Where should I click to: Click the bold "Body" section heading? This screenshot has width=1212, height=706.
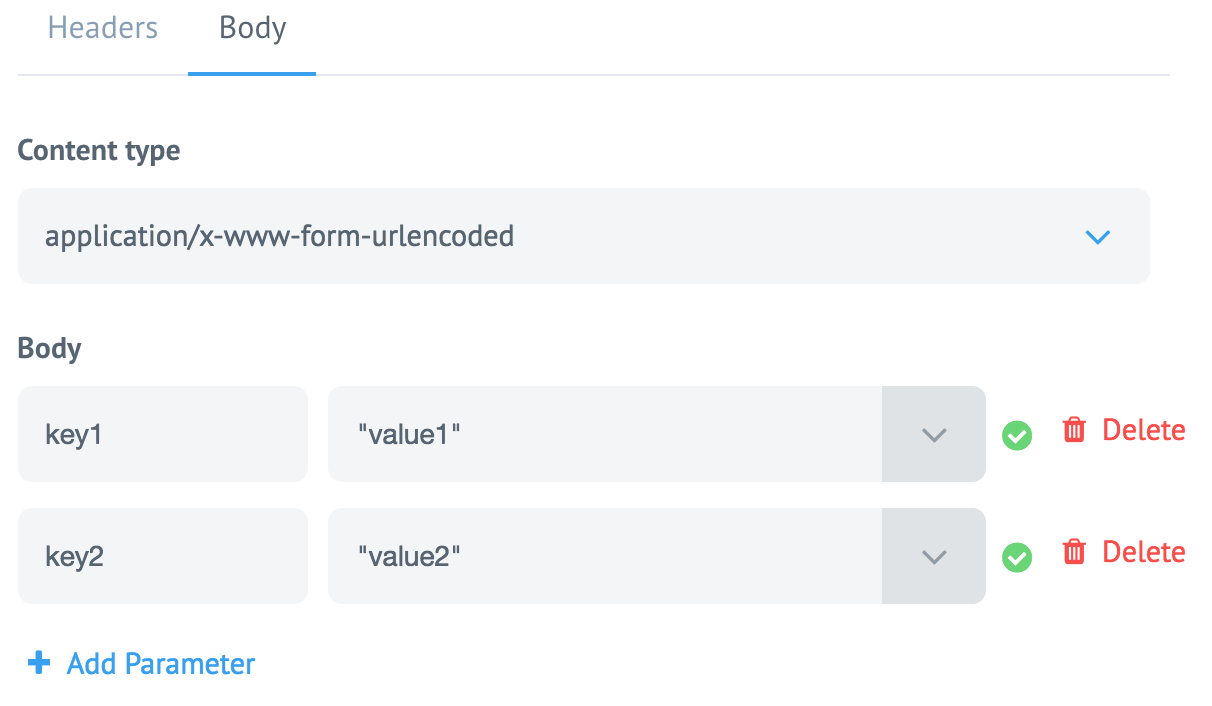[x=50, y=348]
